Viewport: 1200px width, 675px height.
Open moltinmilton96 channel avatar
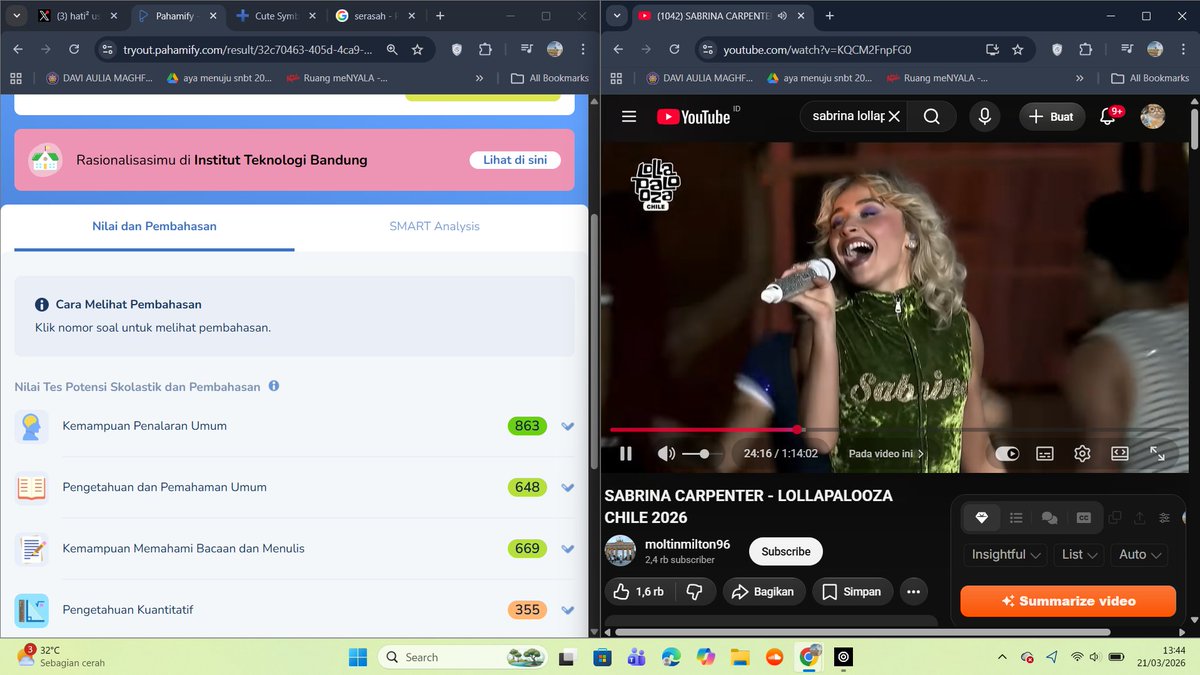[x=620, y=551]
